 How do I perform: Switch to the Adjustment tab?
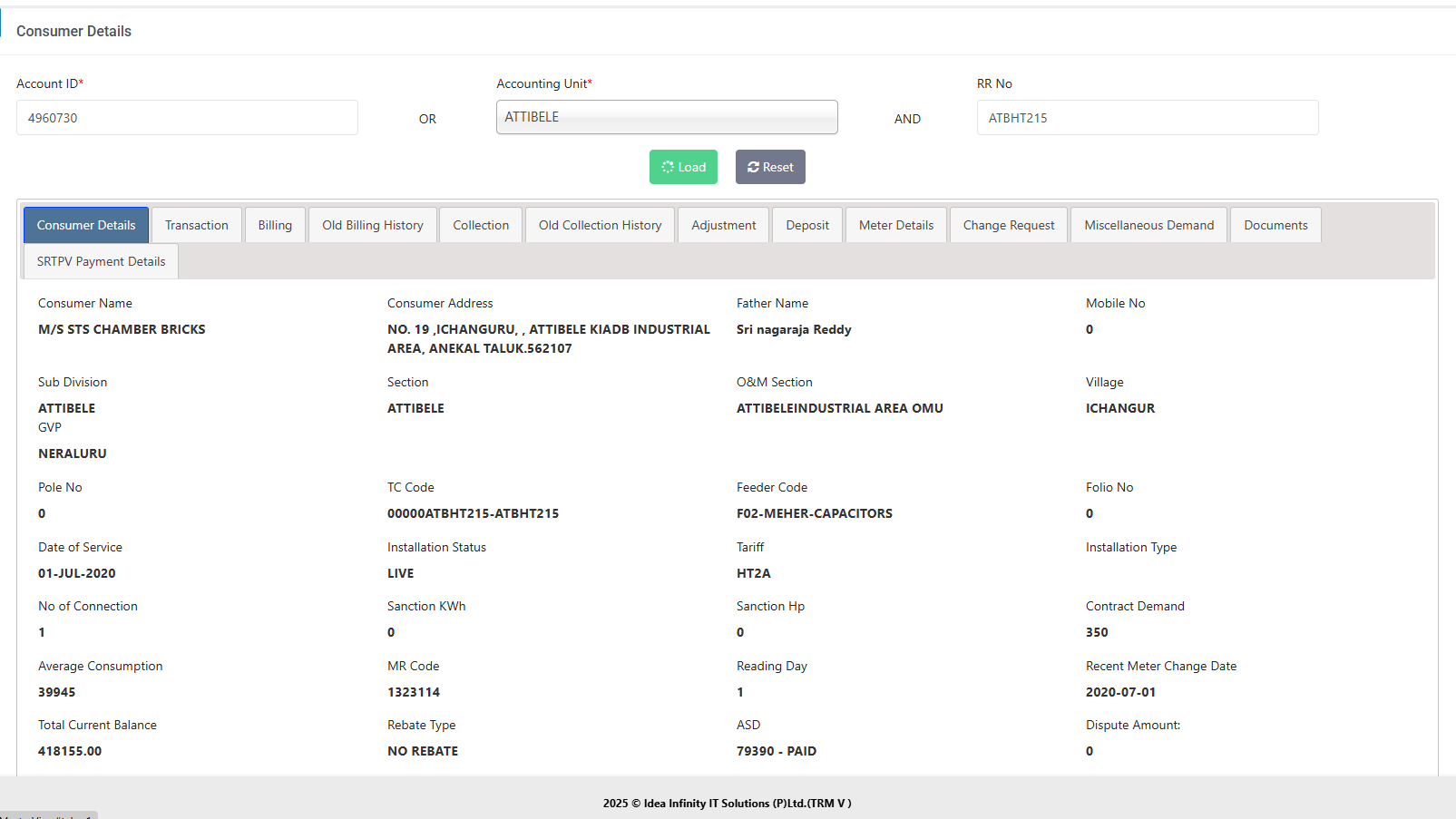pos(724,225)
